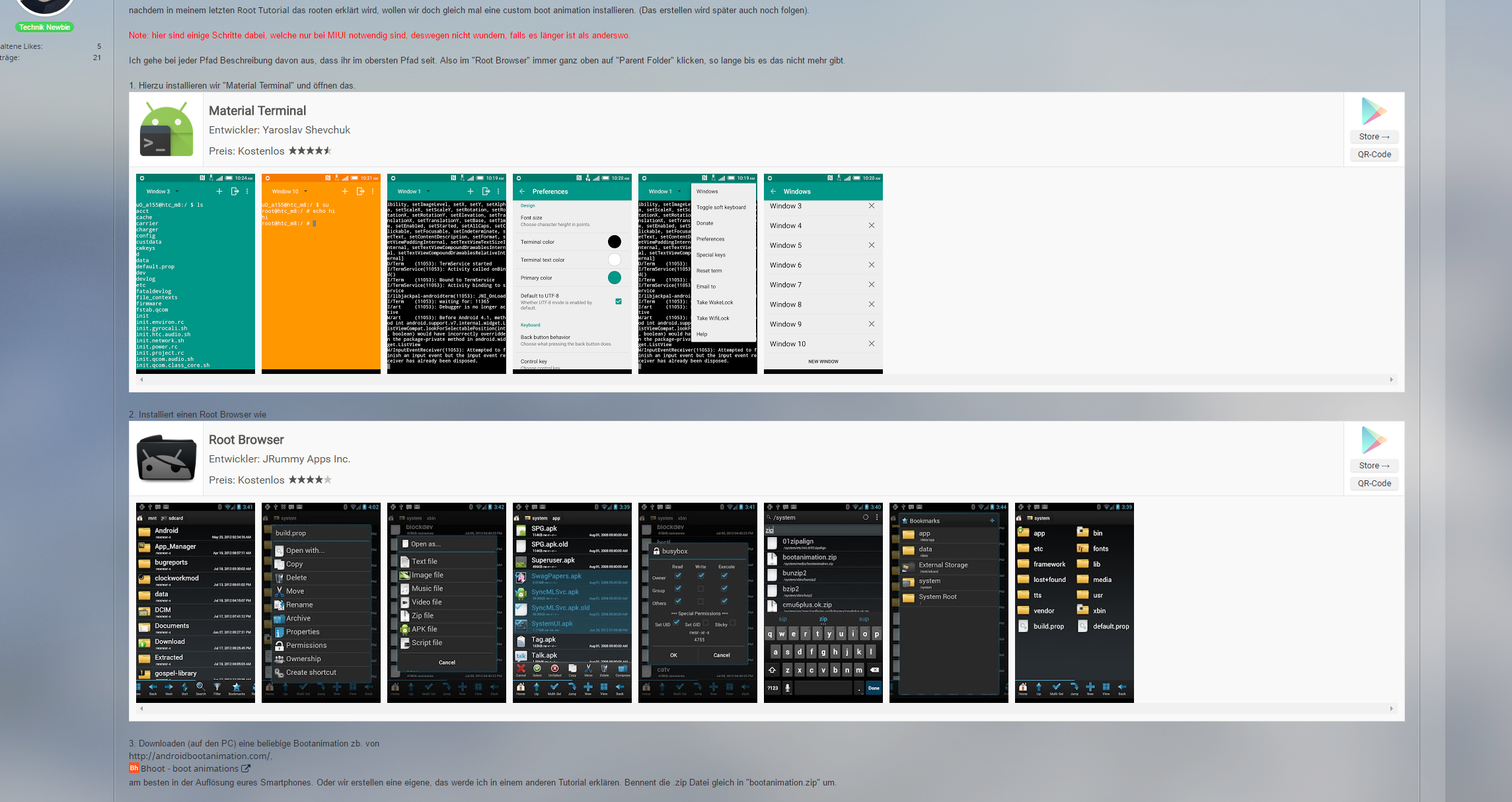Open Store button for Root Browser
Viewport: 1512px width, 802px height.
point(1374,466)
